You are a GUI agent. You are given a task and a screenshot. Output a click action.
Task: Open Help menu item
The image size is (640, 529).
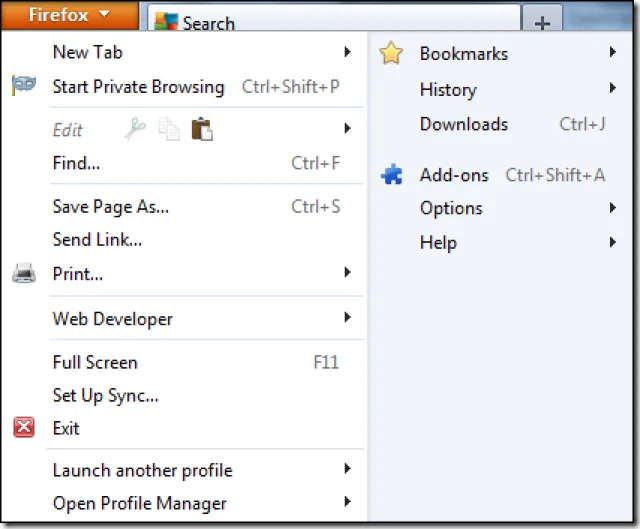(500, 243)
